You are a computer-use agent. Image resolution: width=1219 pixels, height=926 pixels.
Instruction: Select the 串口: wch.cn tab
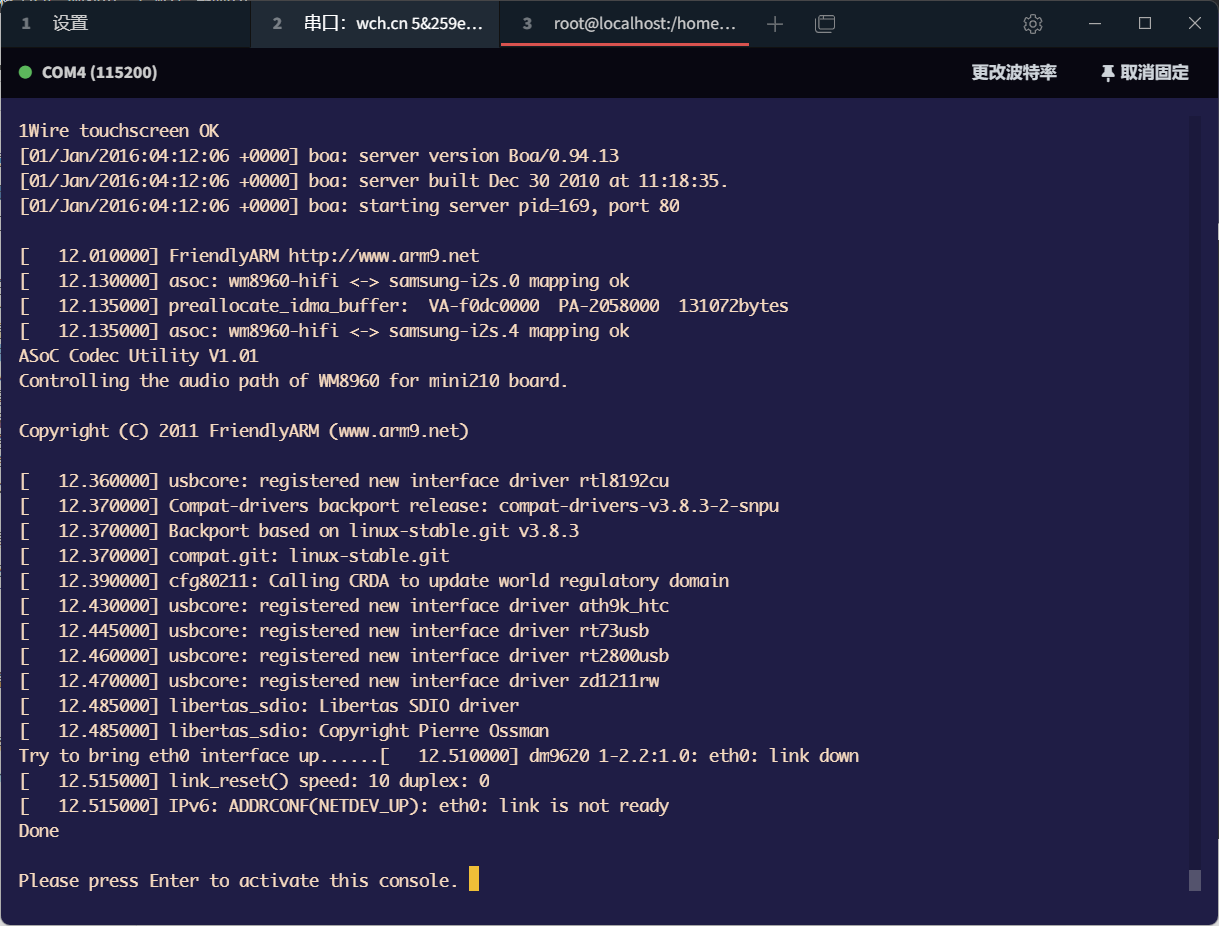[x=376, y=23]
